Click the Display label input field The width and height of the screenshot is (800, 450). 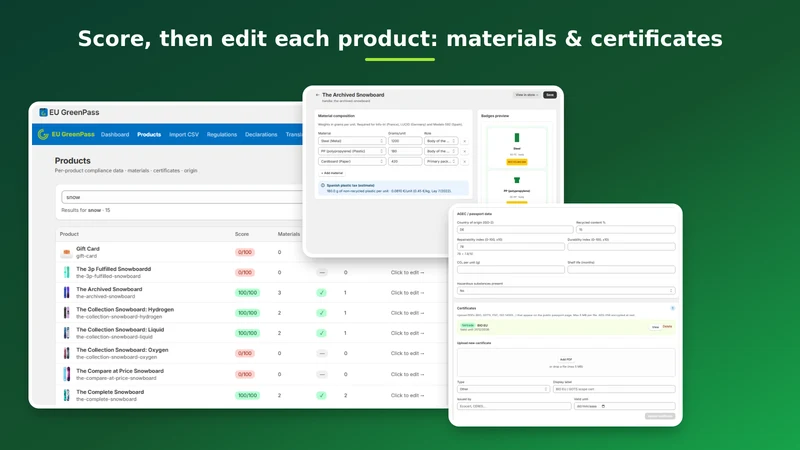614,389
